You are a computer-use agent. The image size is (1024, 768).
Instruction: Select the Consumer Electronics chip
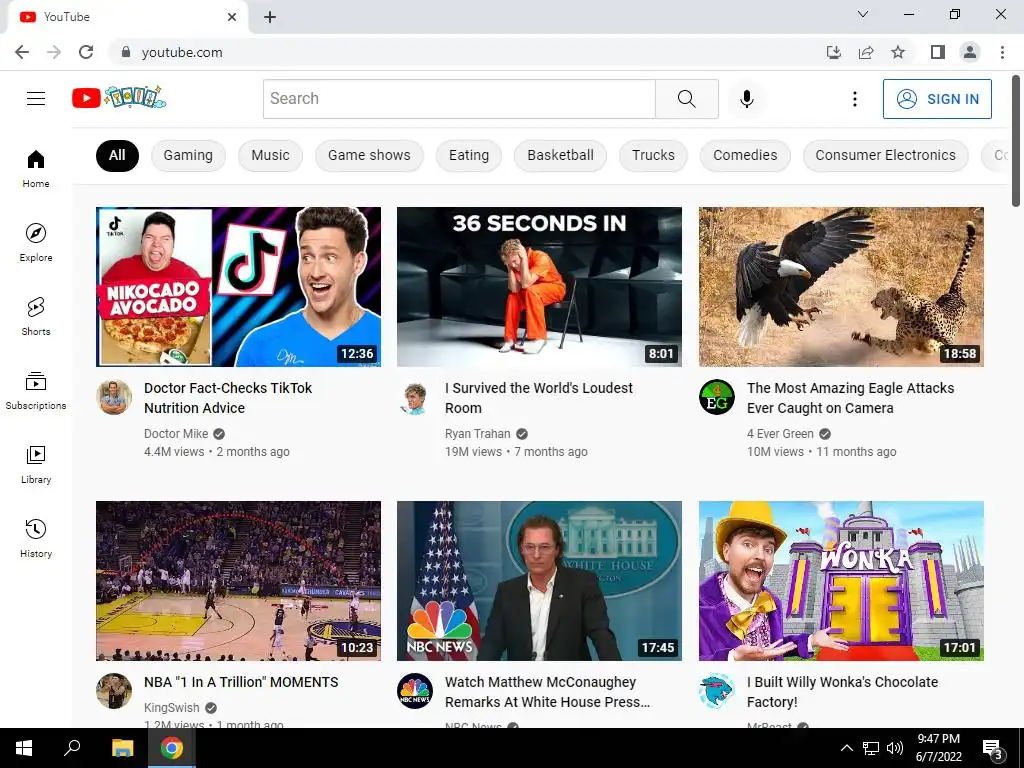coord(886,155)
